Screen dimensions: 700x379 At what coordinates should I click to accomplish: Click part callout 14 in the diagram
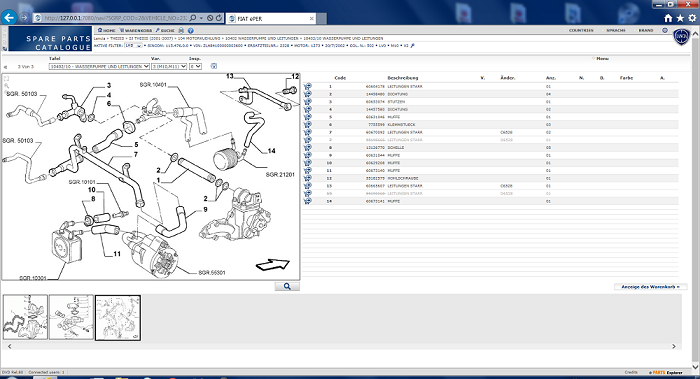(271, 151)
